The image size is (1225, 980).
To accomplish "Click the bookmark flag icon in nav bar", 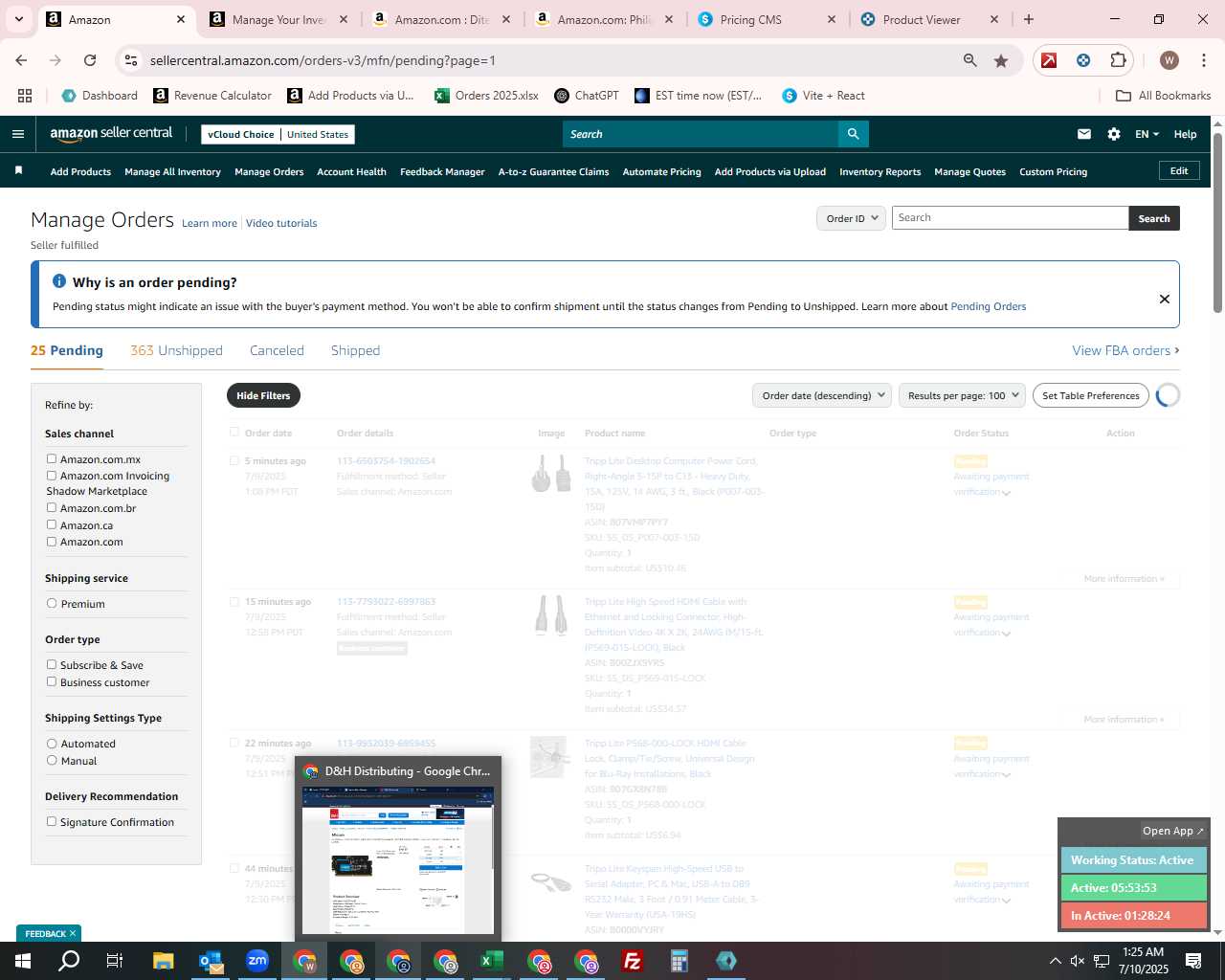I will (18, 171).
